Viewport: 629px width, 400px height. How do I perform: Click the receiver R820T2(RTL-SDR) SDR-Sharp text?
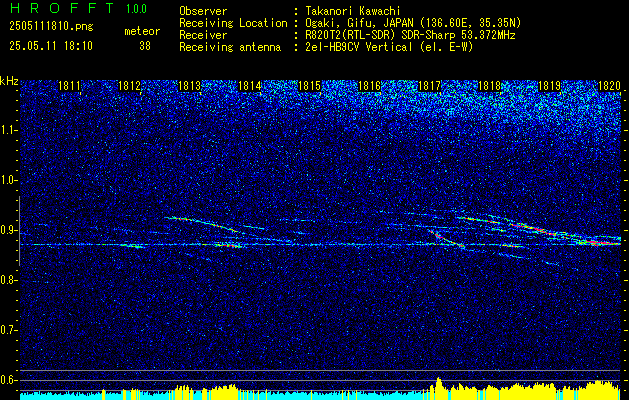pyautogui.click(x=410, y=35)
